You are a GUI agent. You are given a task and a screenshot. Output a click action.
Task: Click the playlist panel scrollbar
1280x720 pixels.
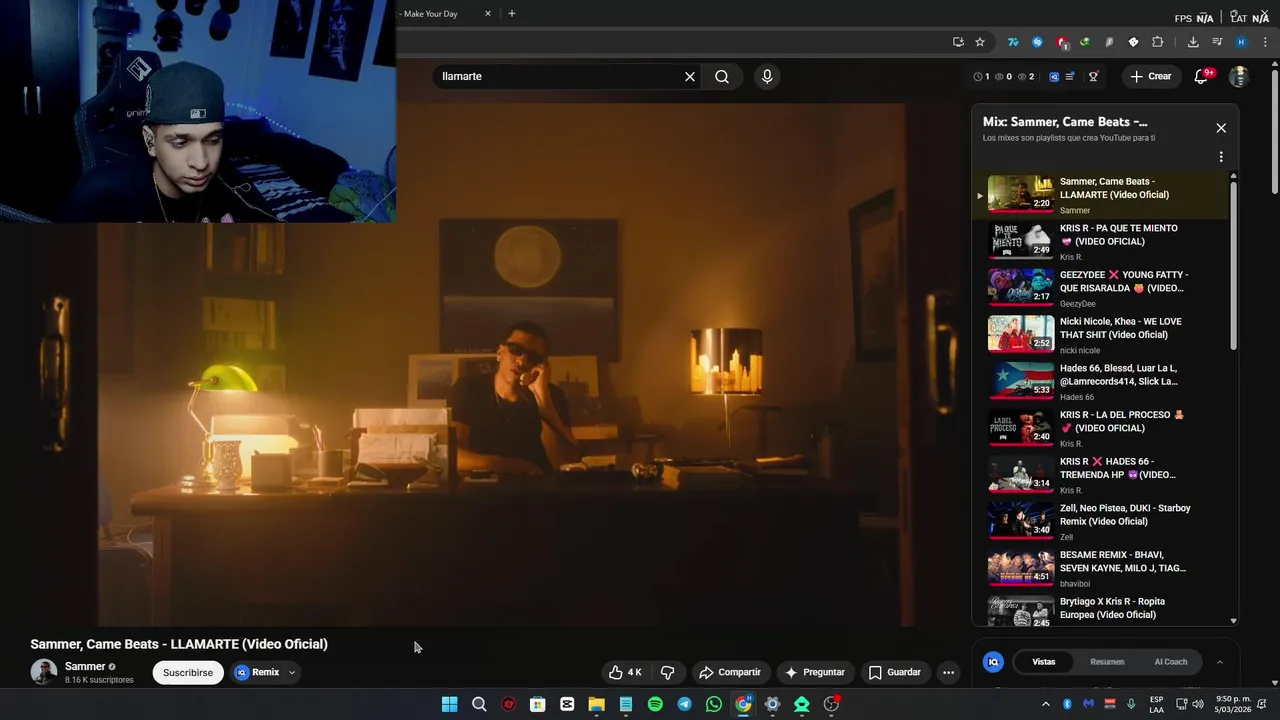pos(1233,265)
